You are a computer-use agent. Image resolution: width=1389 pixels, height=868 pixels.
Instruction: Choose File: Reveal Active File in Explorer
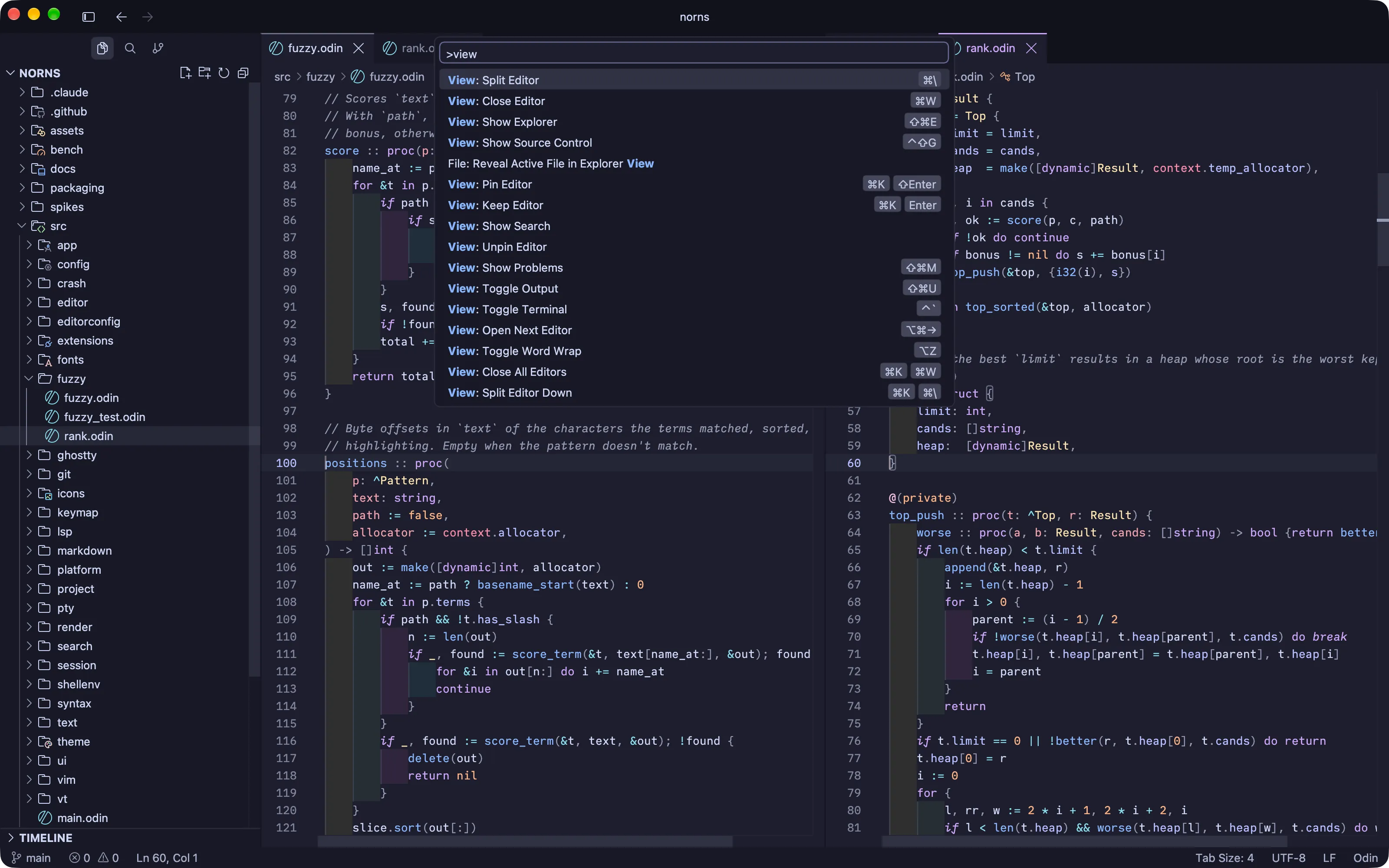click(693, 164)
